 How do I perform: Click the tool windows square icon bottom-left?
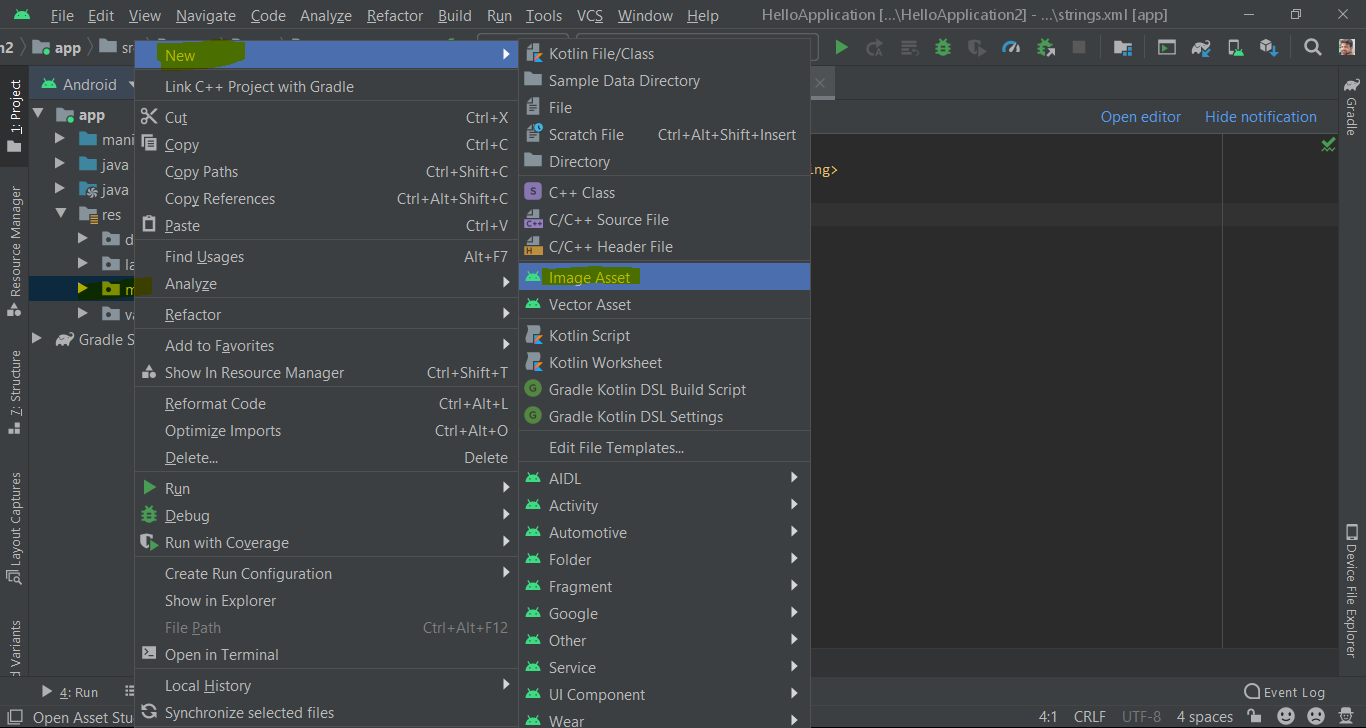pyautogui.click(x=13, y=717)
